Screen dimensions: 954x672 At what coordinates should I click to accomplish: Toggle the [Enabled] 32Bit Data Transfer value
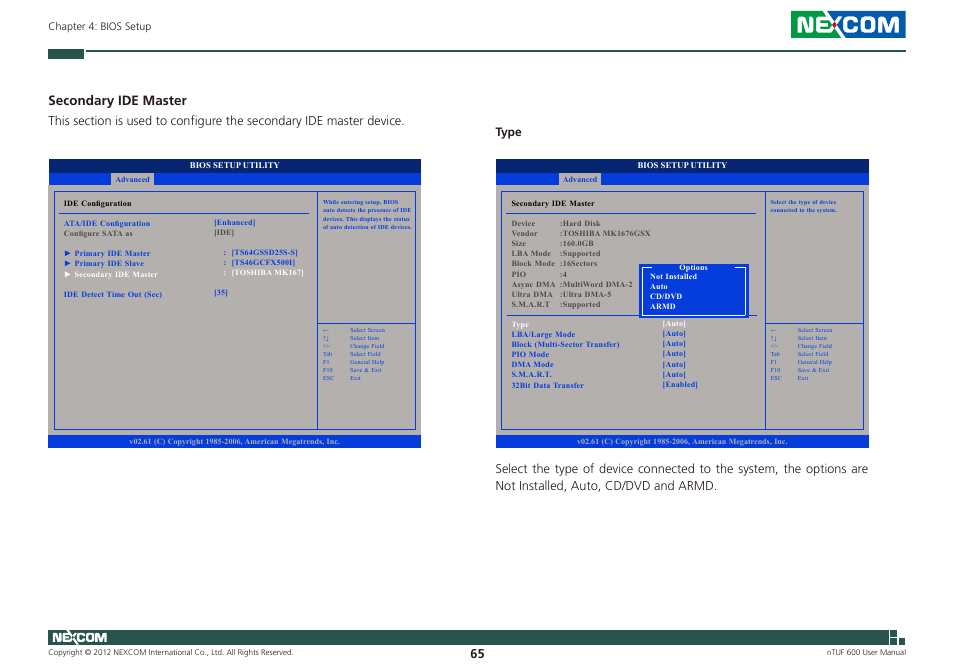[680, 384]
